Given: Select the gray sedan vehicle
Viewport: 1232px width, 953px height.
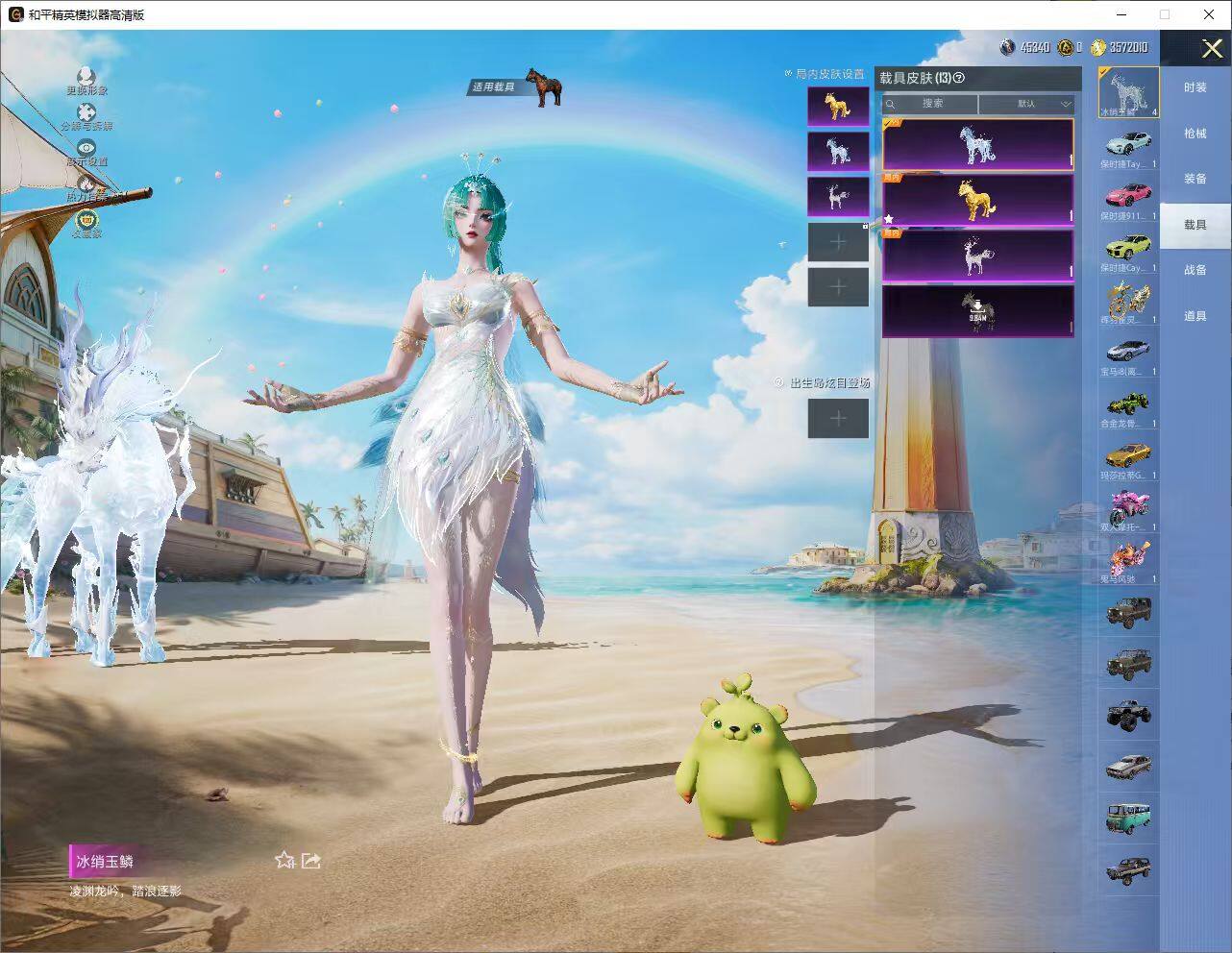Looking at the screenshot, I should [x=1128, y=767].
